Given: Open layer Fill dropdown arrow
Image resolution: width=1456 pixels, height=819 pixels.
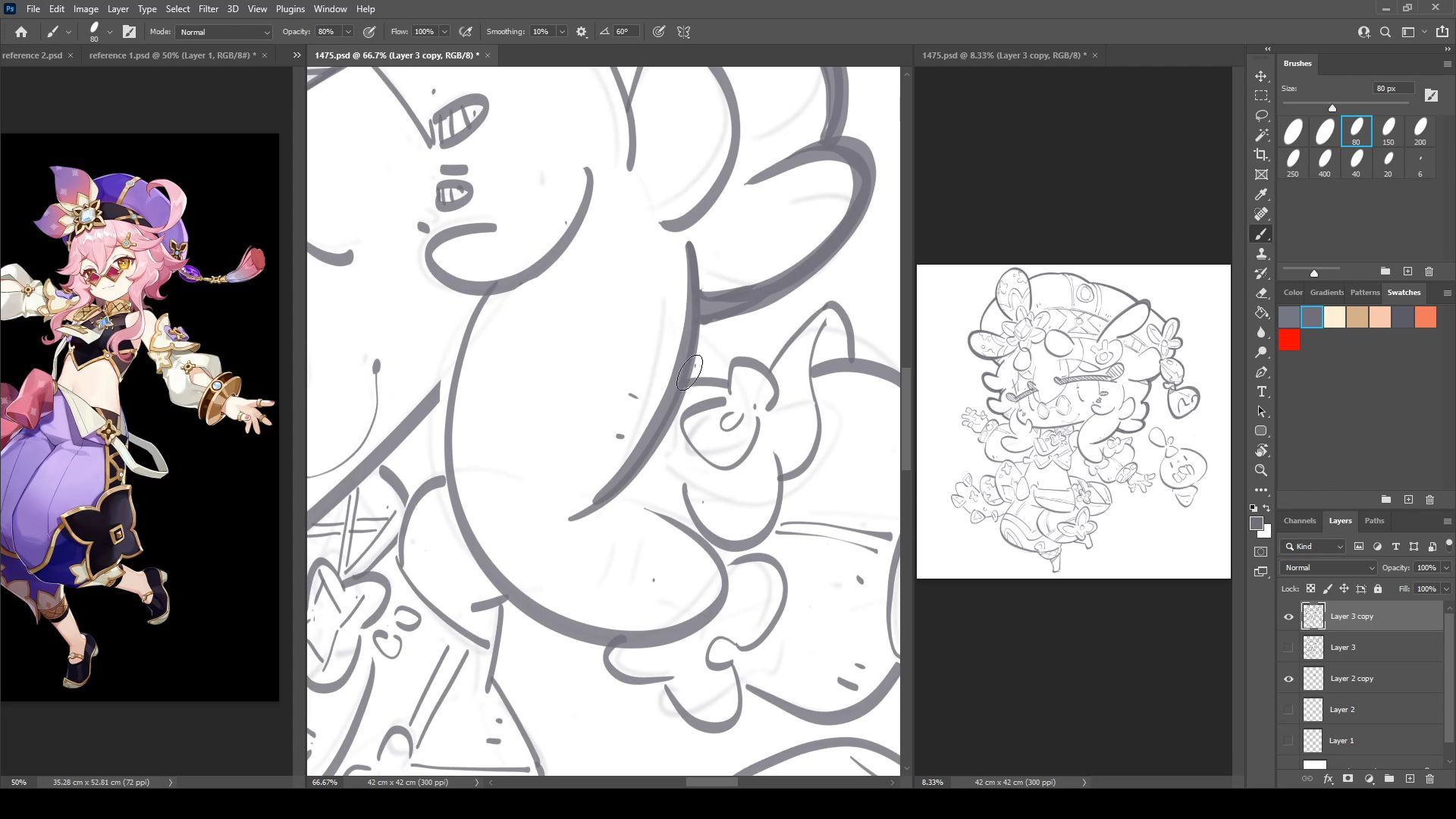Looking at the screenshot, I should click(x=1446, y=588).
